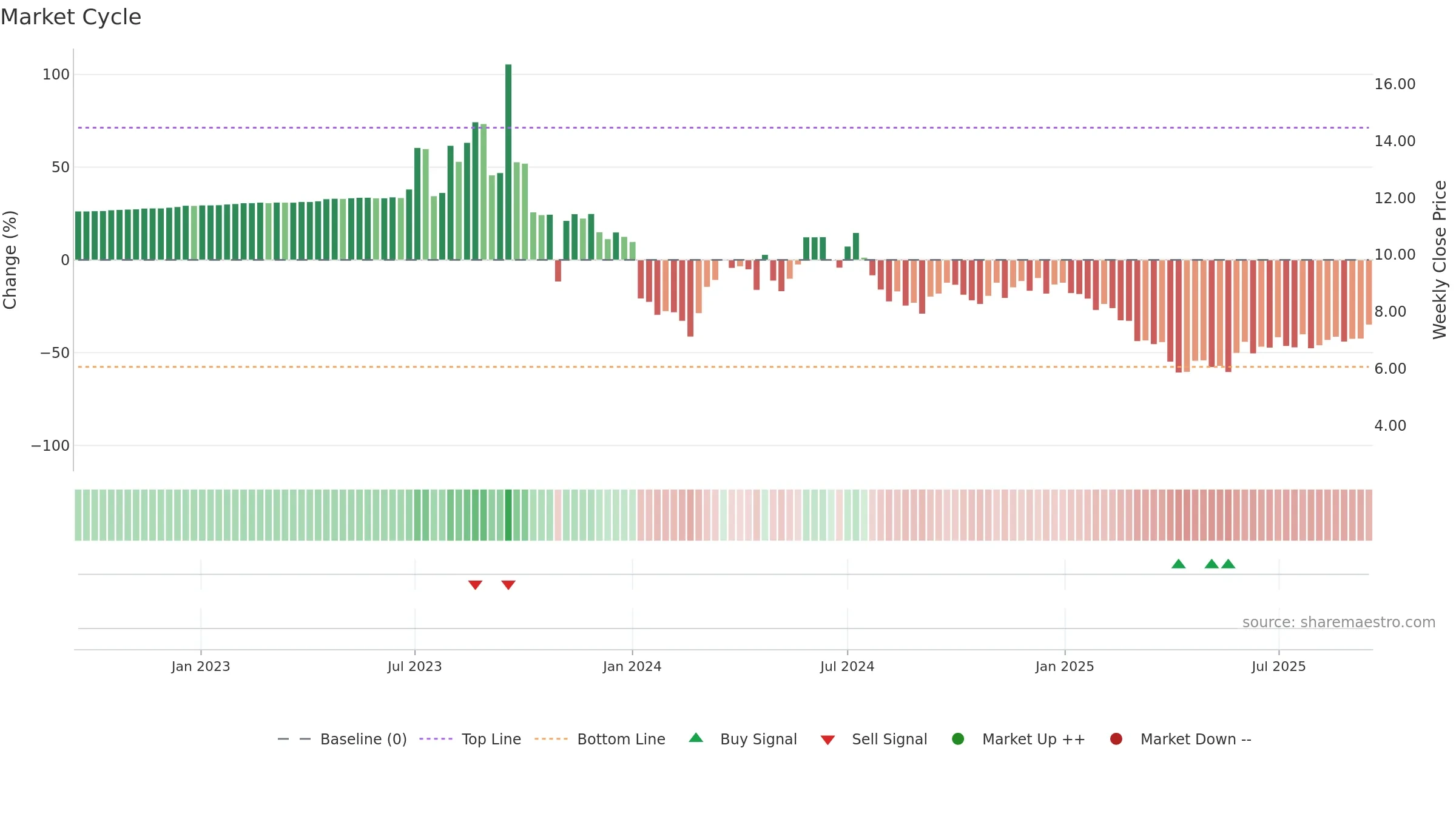Click the 100 tick on left axis
This screenshot has height=819, width=1456.
click(x=56, y=75)
